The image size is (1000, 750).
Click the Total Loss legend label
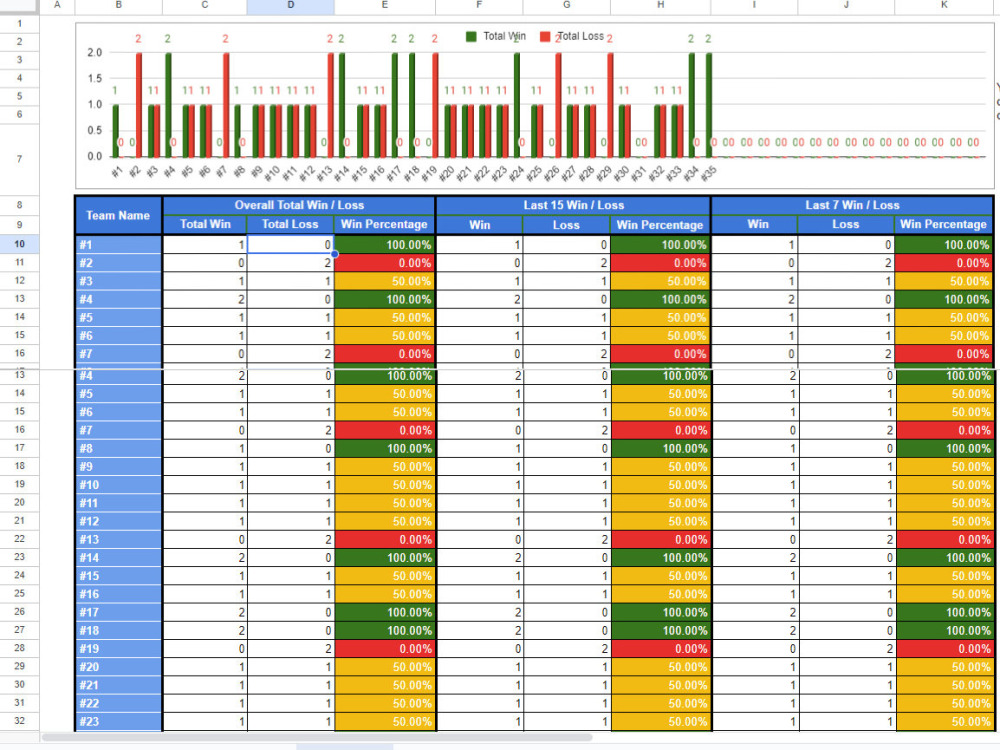pyautogui.click(x=583, y=36)
